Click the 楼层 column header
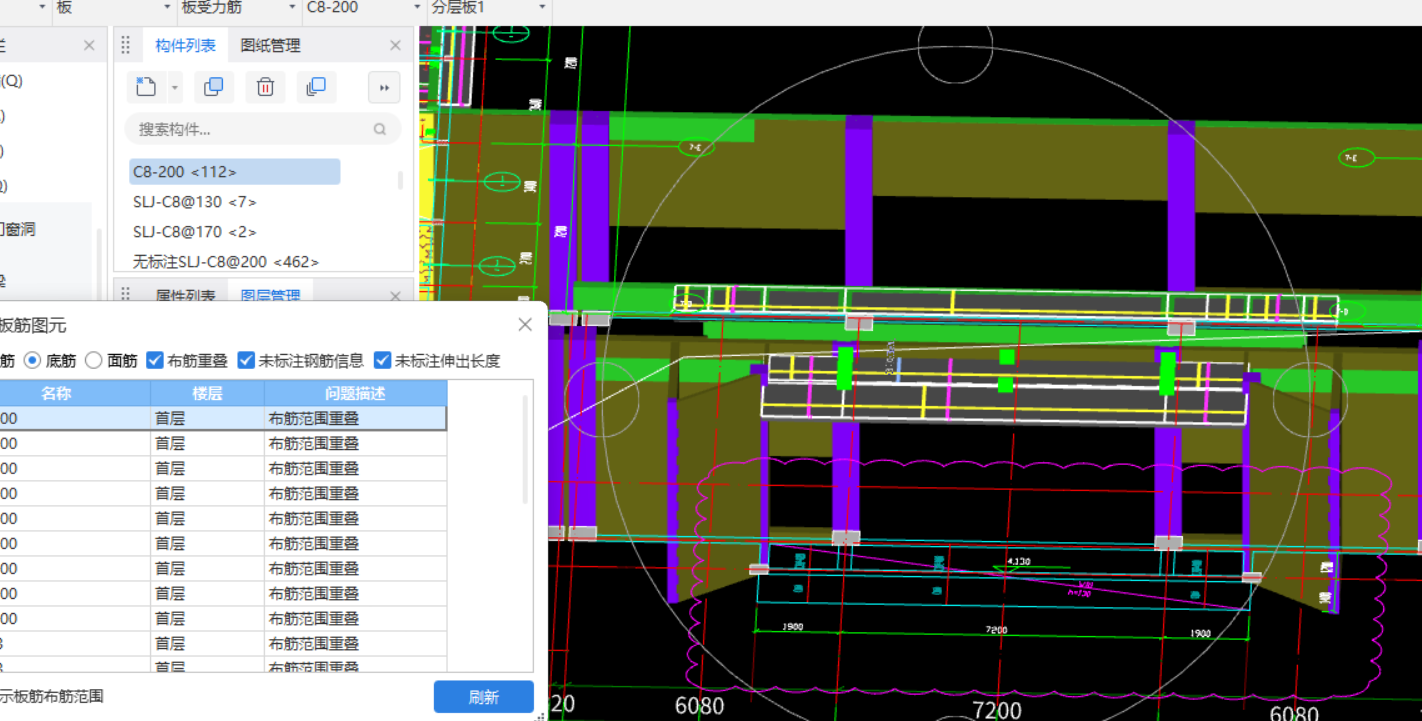The image size is (1422, 721). pyautogui.click(x=207, y=393)
